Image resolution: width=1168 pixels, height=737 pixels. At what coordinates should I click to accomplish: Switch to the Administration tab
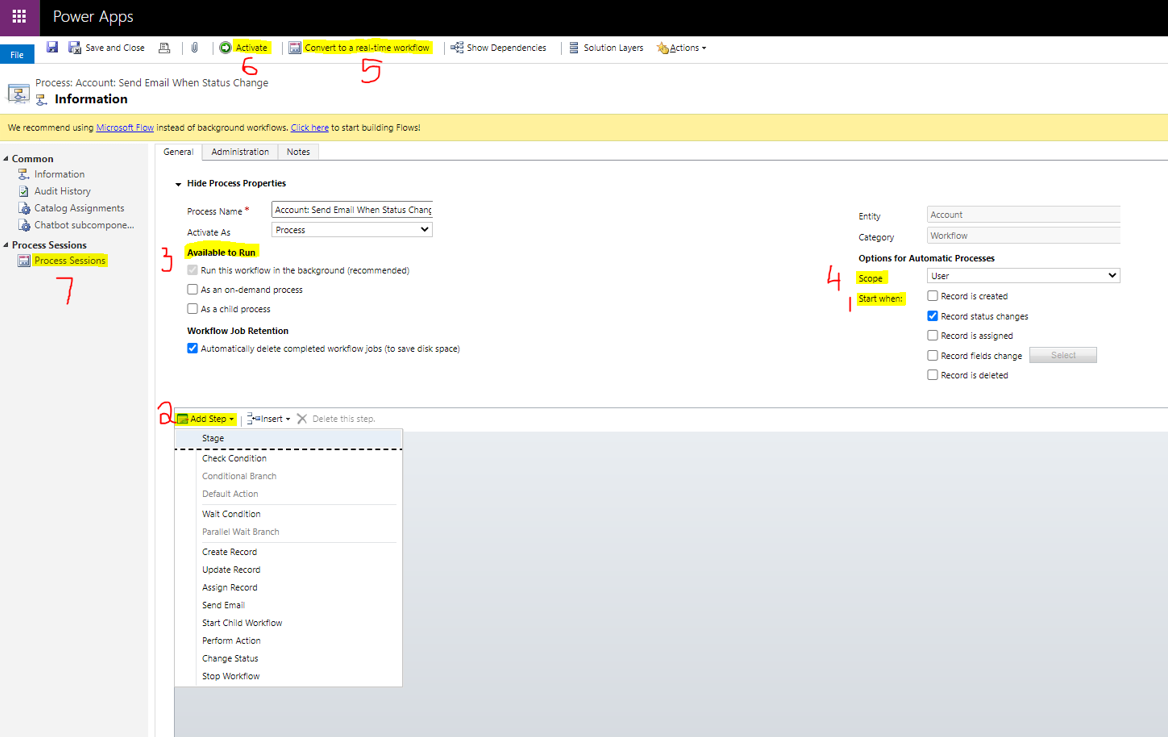point(240,152)
